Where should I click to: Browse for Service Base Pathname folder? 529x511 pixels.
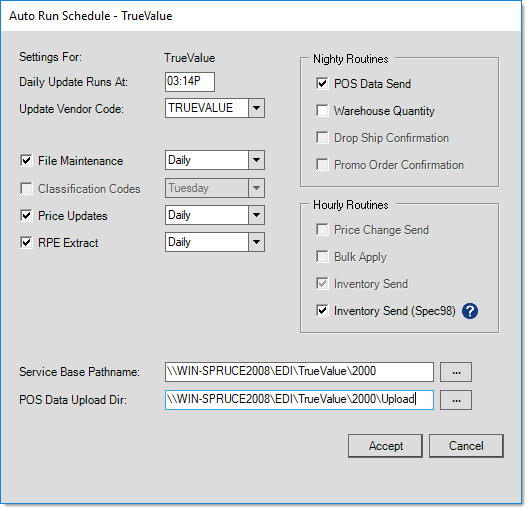(456, 372)
